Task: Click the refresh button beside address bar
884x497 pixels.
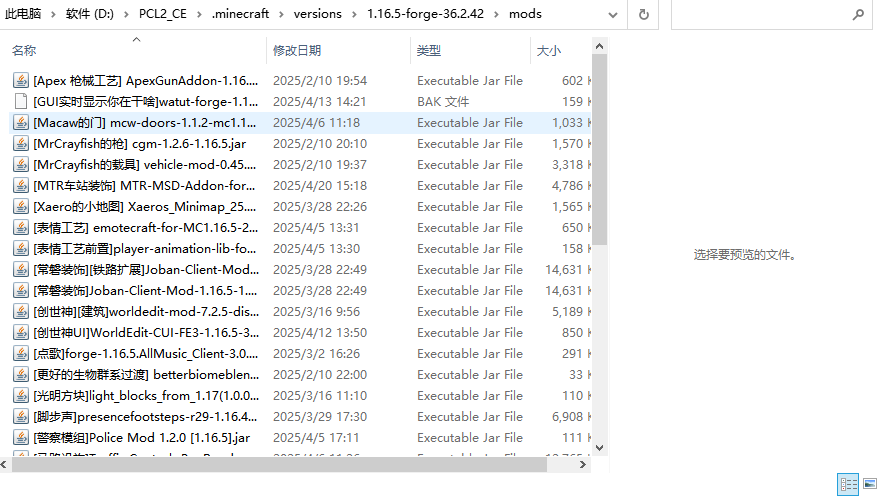Action: point(643,14)
